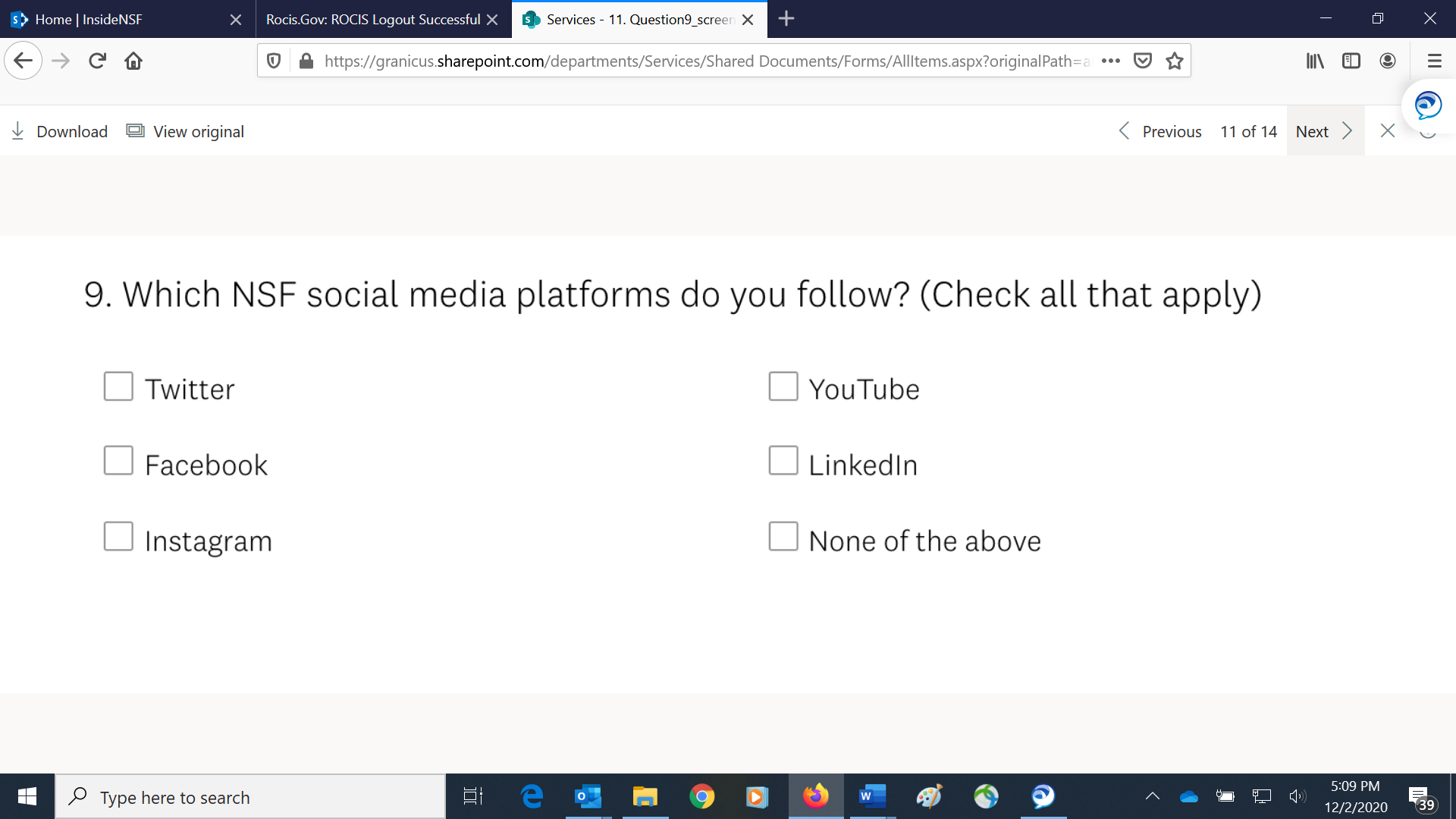Check the YouTube checkbox
The height and width of the screenshot is (819, 1456).
tap(783, 386)
